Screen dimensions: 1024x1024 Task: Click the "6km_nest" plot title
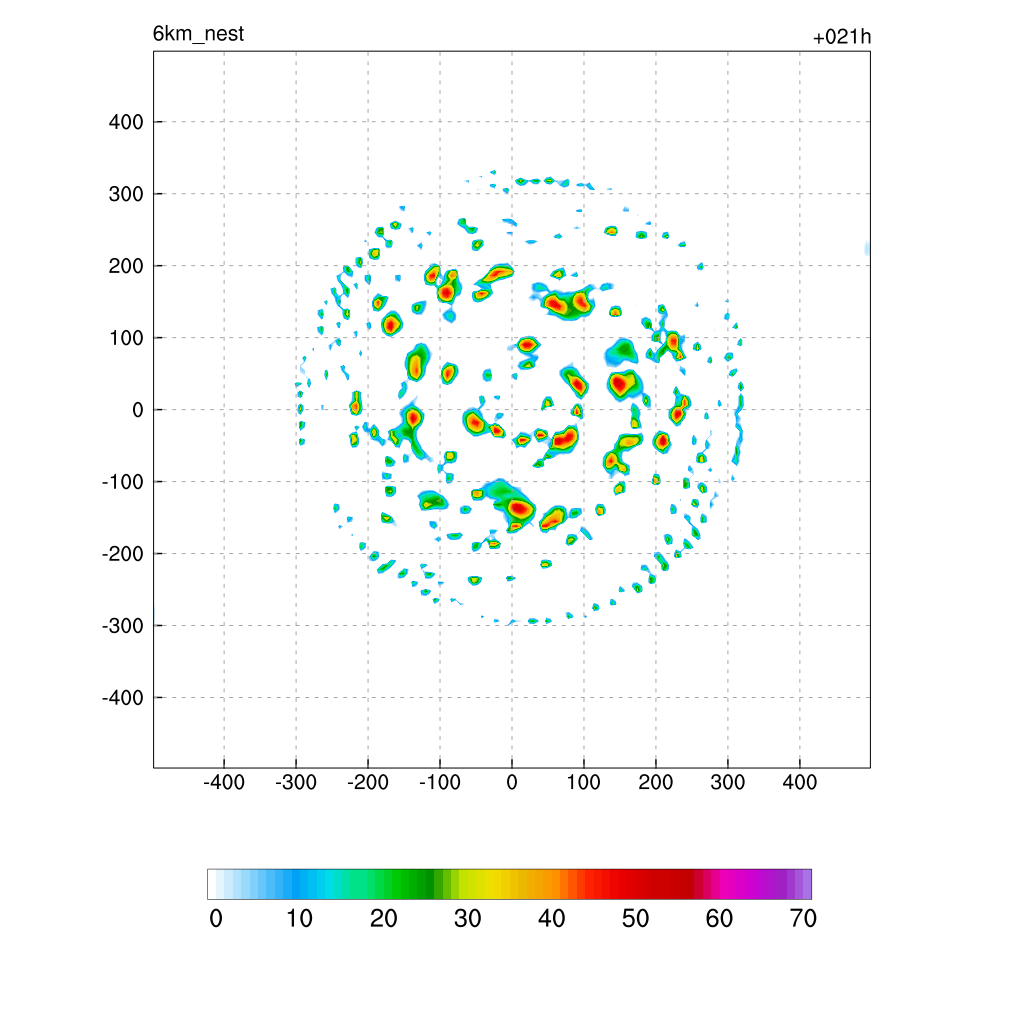pos(198,33)
